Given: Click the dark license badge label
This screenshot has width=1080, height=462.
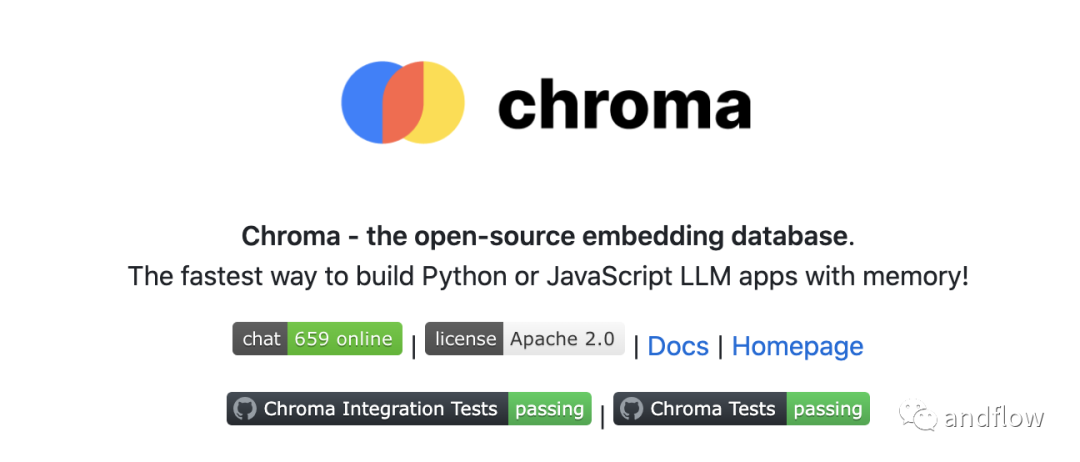Looking at the screenshot, I should pyautogui.click(x=464, y=339).
